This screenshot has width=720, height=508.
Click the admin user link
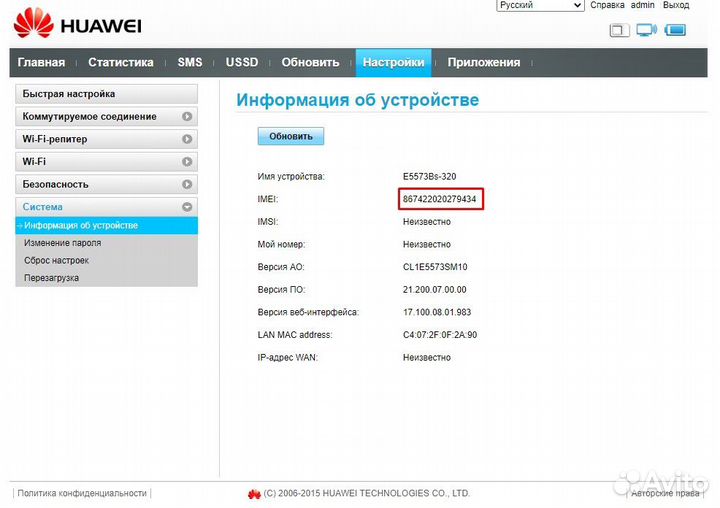[x=642, y=5]
